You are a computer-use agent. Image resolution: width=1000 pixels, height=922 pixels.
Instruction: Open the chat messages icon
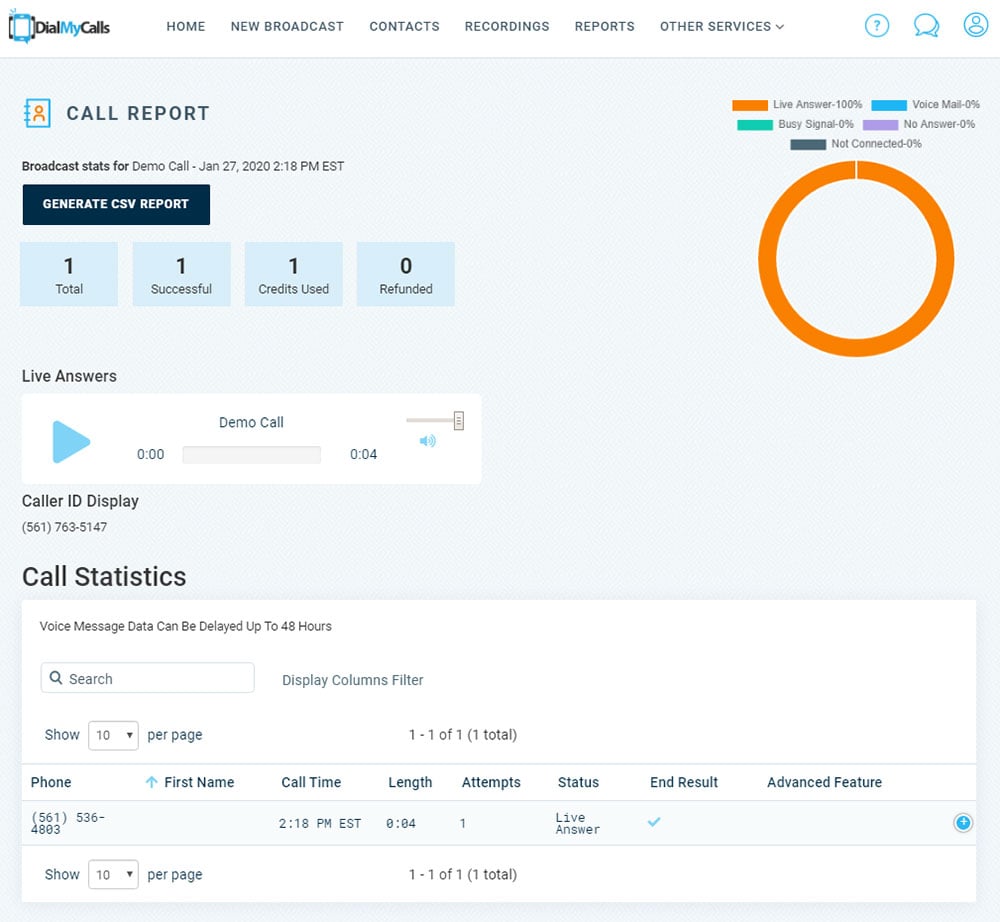[926, 26]
